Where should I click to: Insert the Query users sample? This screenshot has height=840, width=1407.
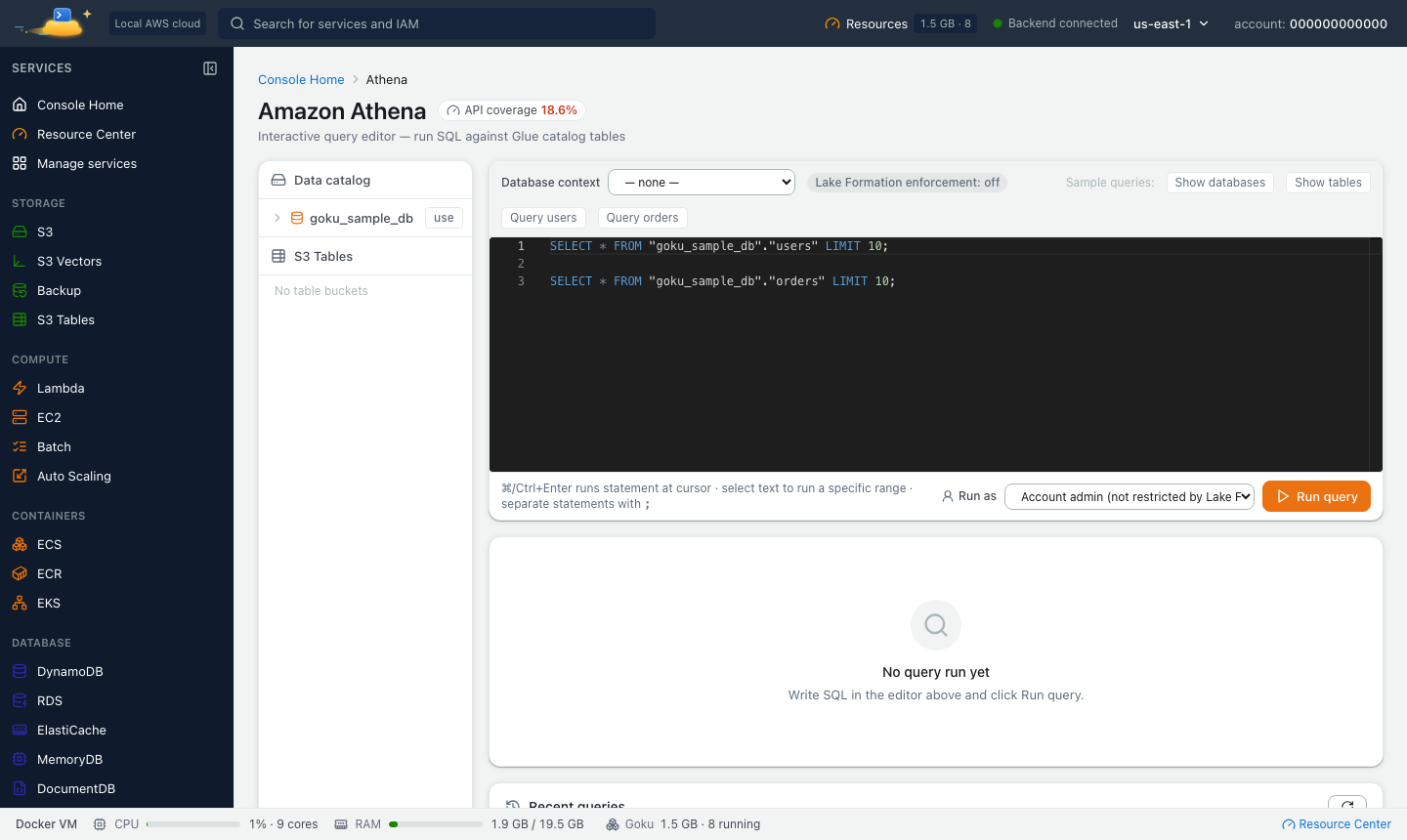543,218
